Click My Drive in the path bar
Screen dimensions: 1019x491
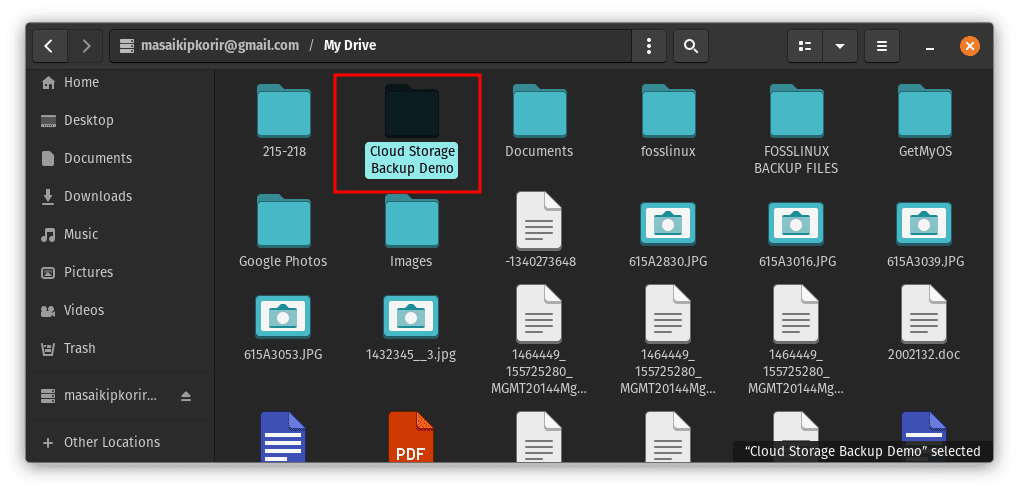click(x=350, y=45)
